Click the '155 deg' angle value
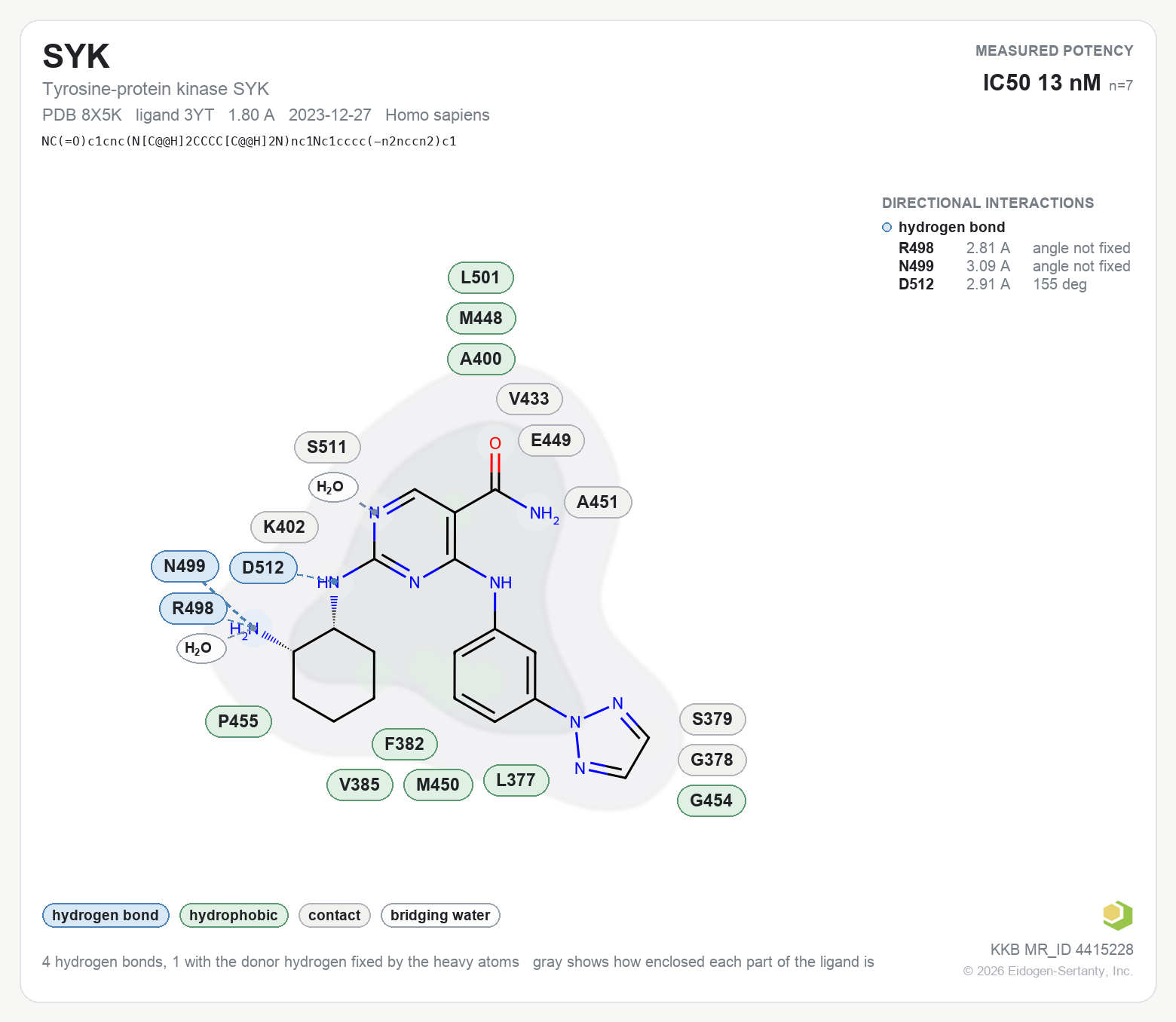Screen dimensions: 1176x1022 pos(1060,284)
